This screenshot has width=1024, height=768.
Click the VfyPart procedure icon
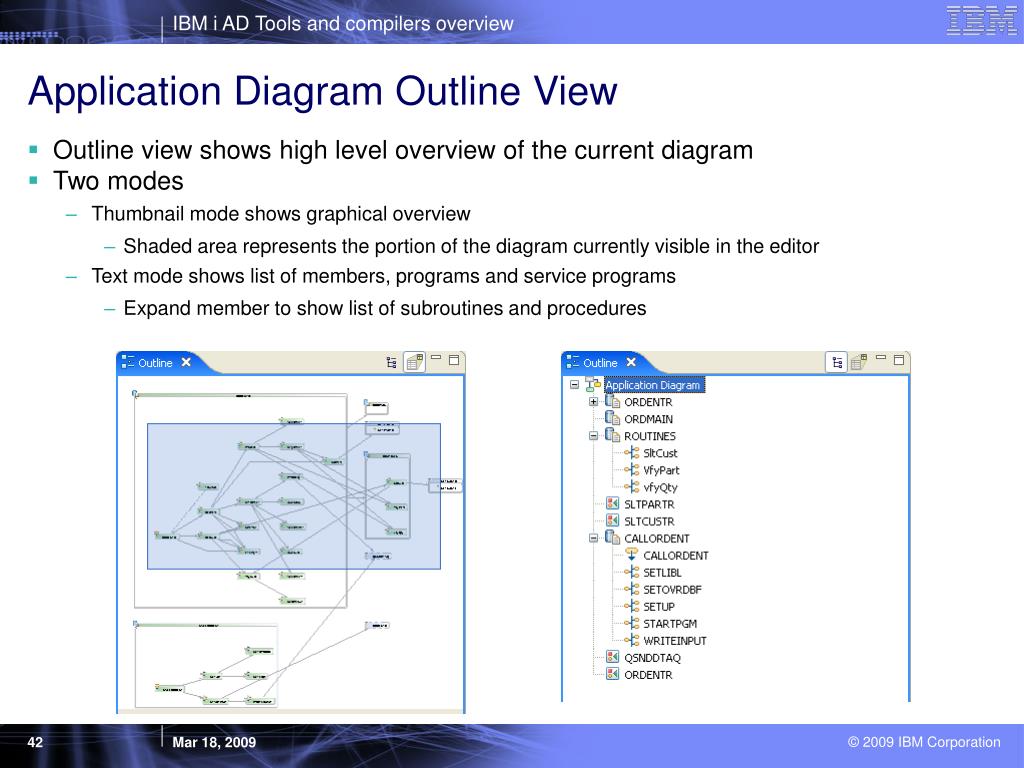coord(632,470)
